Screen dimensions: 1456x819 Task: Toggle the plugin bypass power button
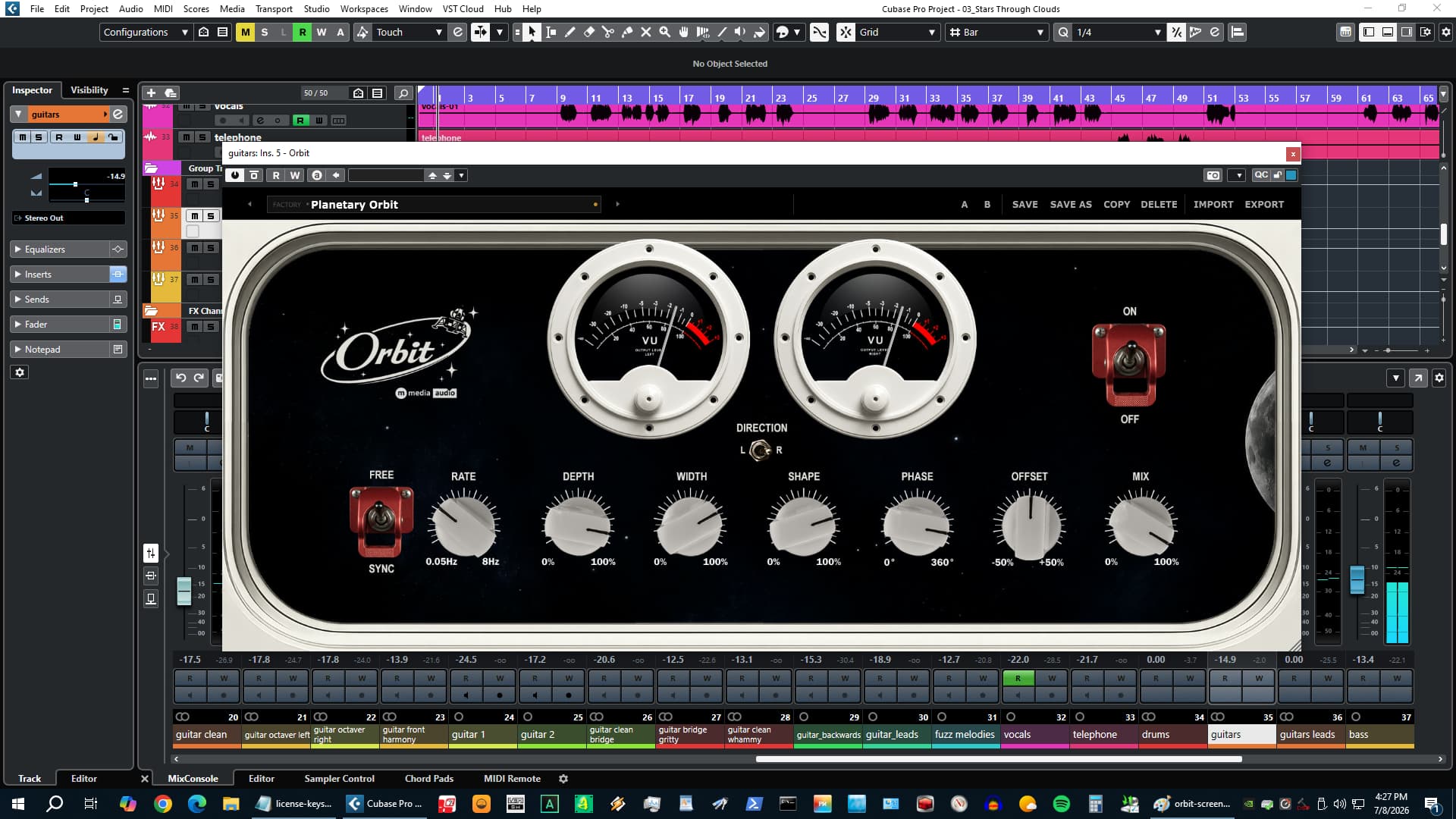(235, 175)
